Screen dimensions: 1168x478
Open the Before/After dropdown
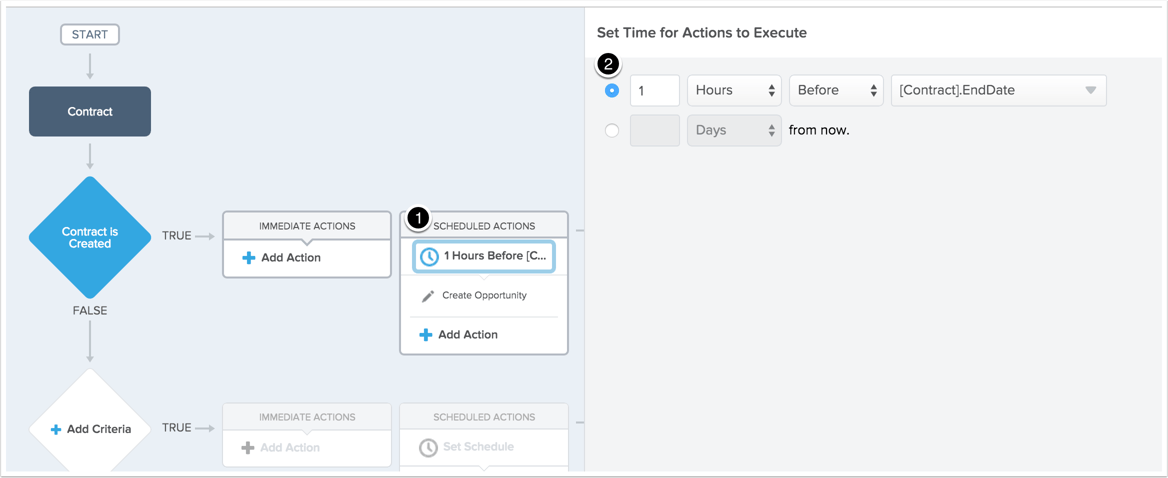click(837, 90)
